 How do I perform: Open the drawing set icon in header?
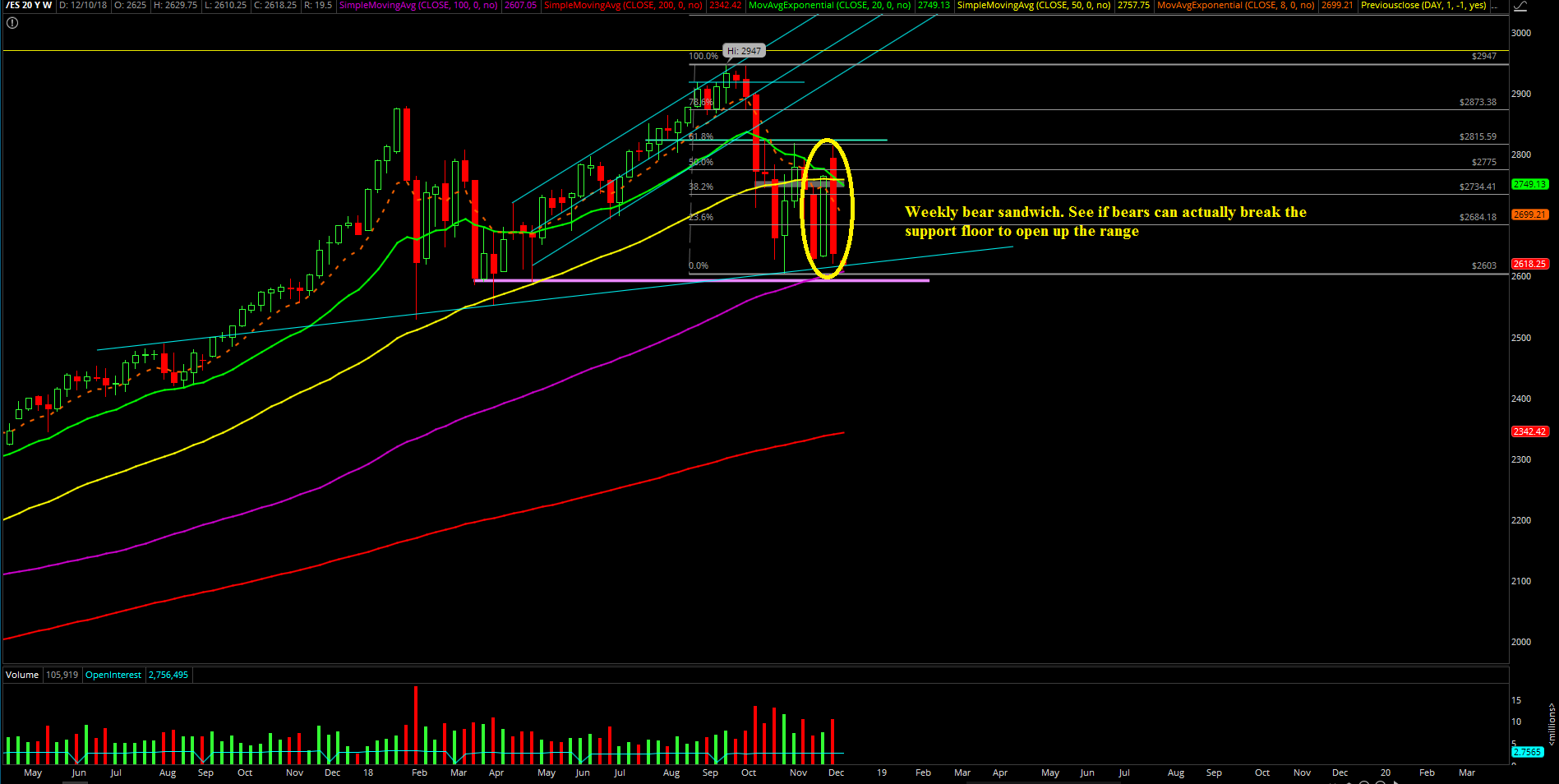coord(1520,7)
